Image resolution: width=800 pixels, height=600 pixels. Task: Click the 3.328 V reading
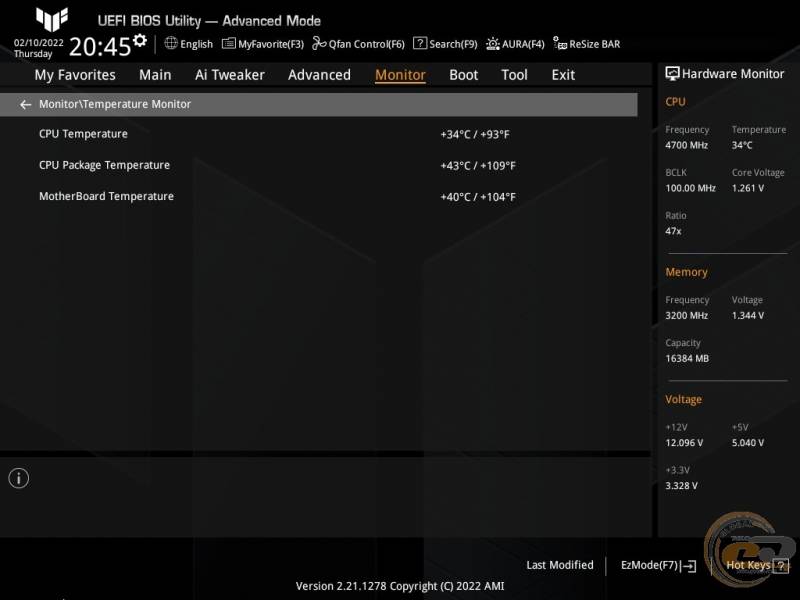coord(681,486)
